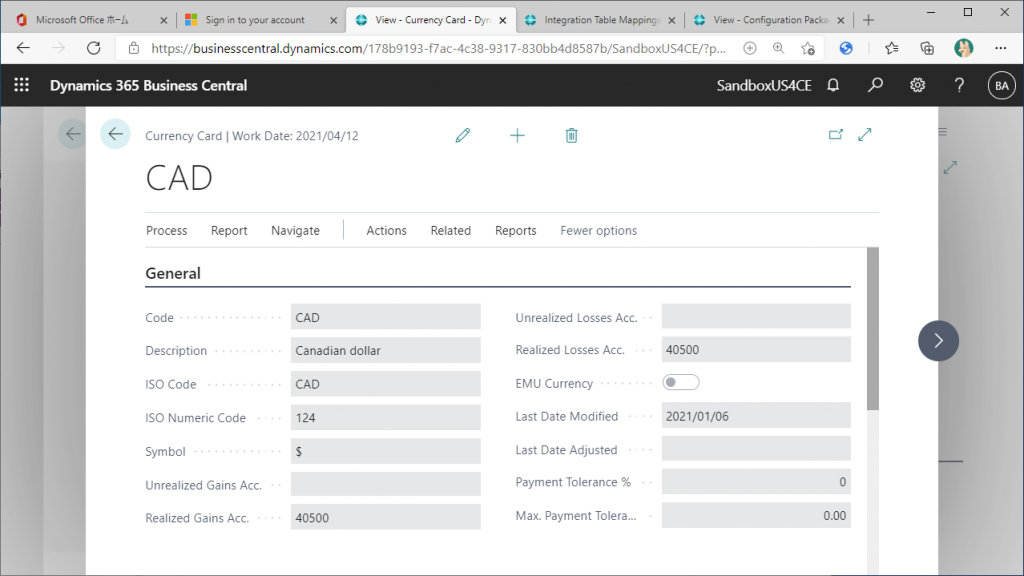View site information lock icon
This screenshot has height=576, width=1024.
[134, 48]
